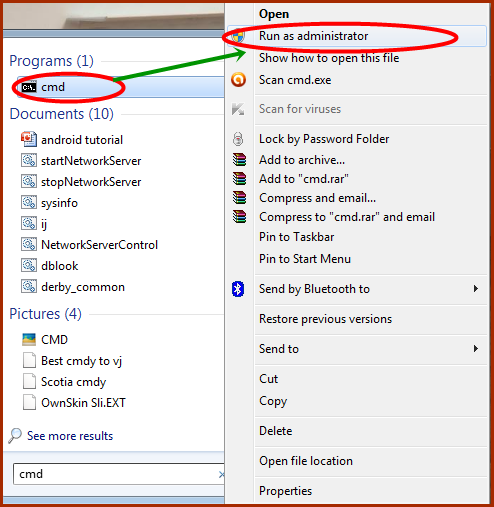Click the shield icon beside Run as administrator

point(238,36)
